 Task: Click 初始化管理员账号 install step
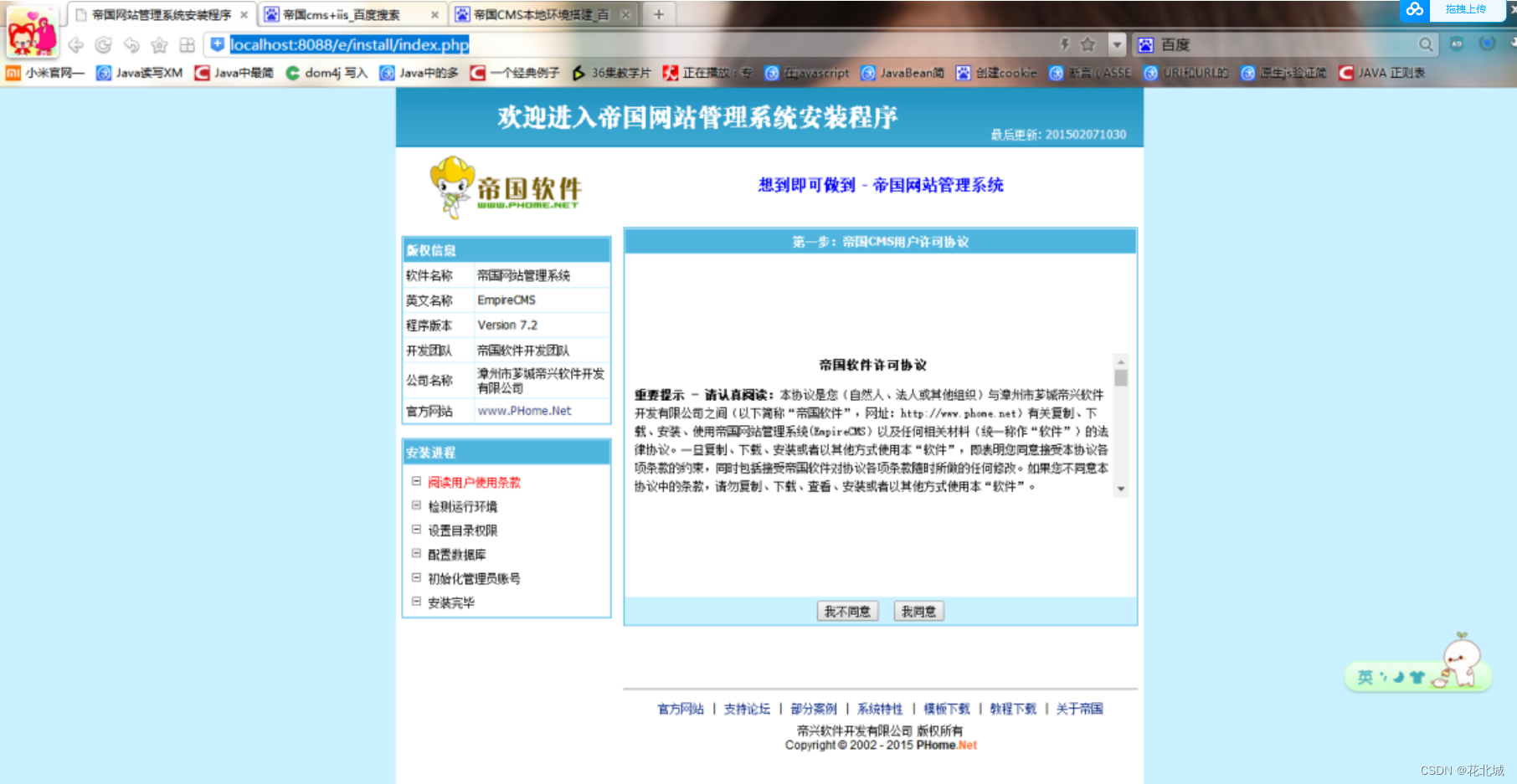(474, 579)
